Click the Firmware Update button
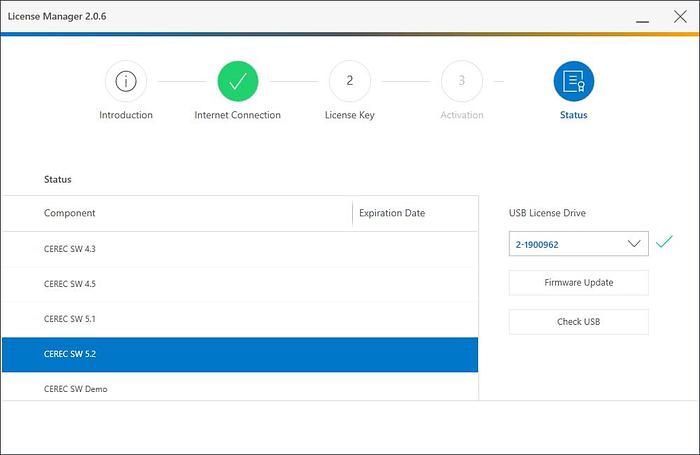Image resolution: width=700 pixels, height=455 pixels. (x=578, y=283)
